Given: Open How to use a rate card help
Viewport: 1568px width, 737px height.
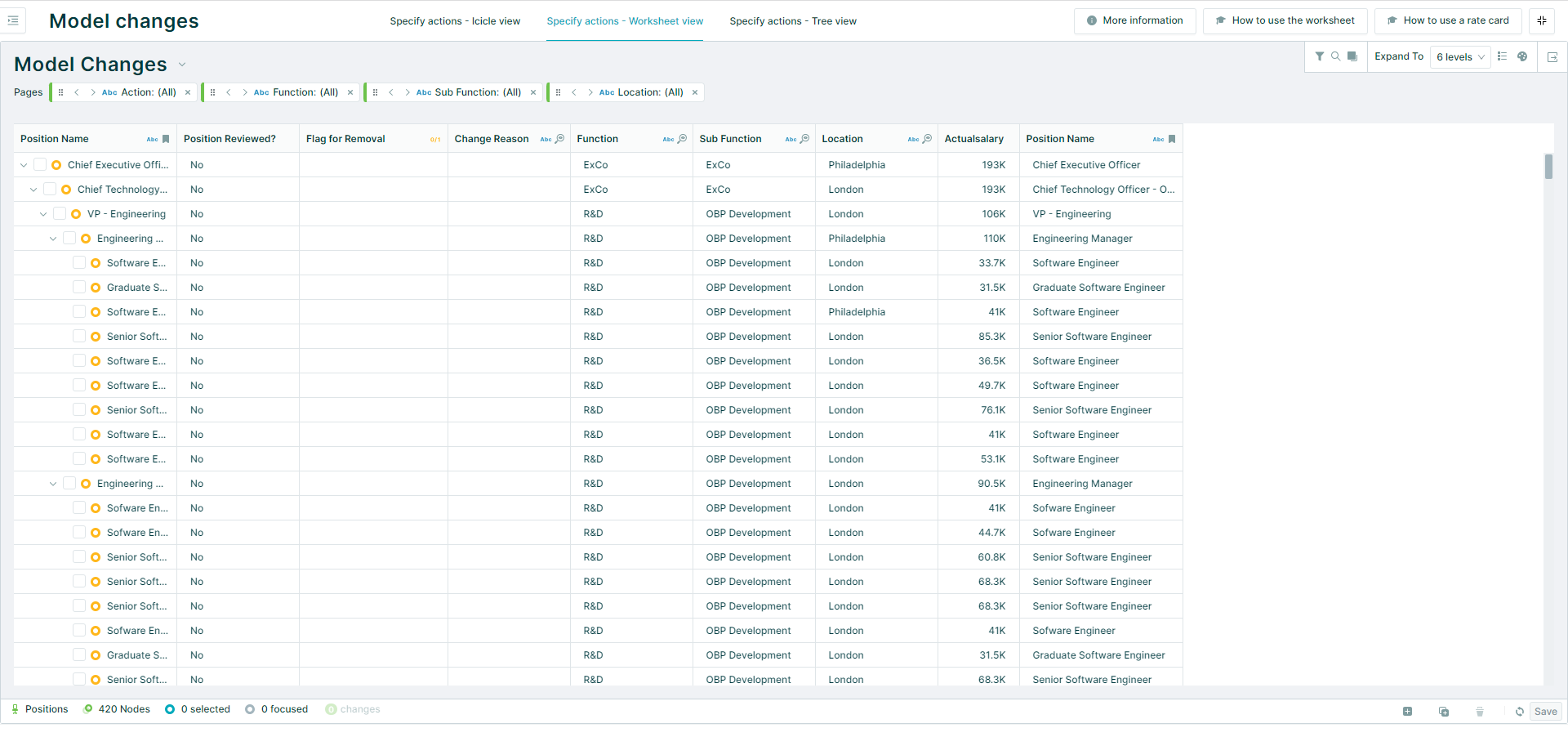Looking at the screenshot, I should pos(1448,20).
